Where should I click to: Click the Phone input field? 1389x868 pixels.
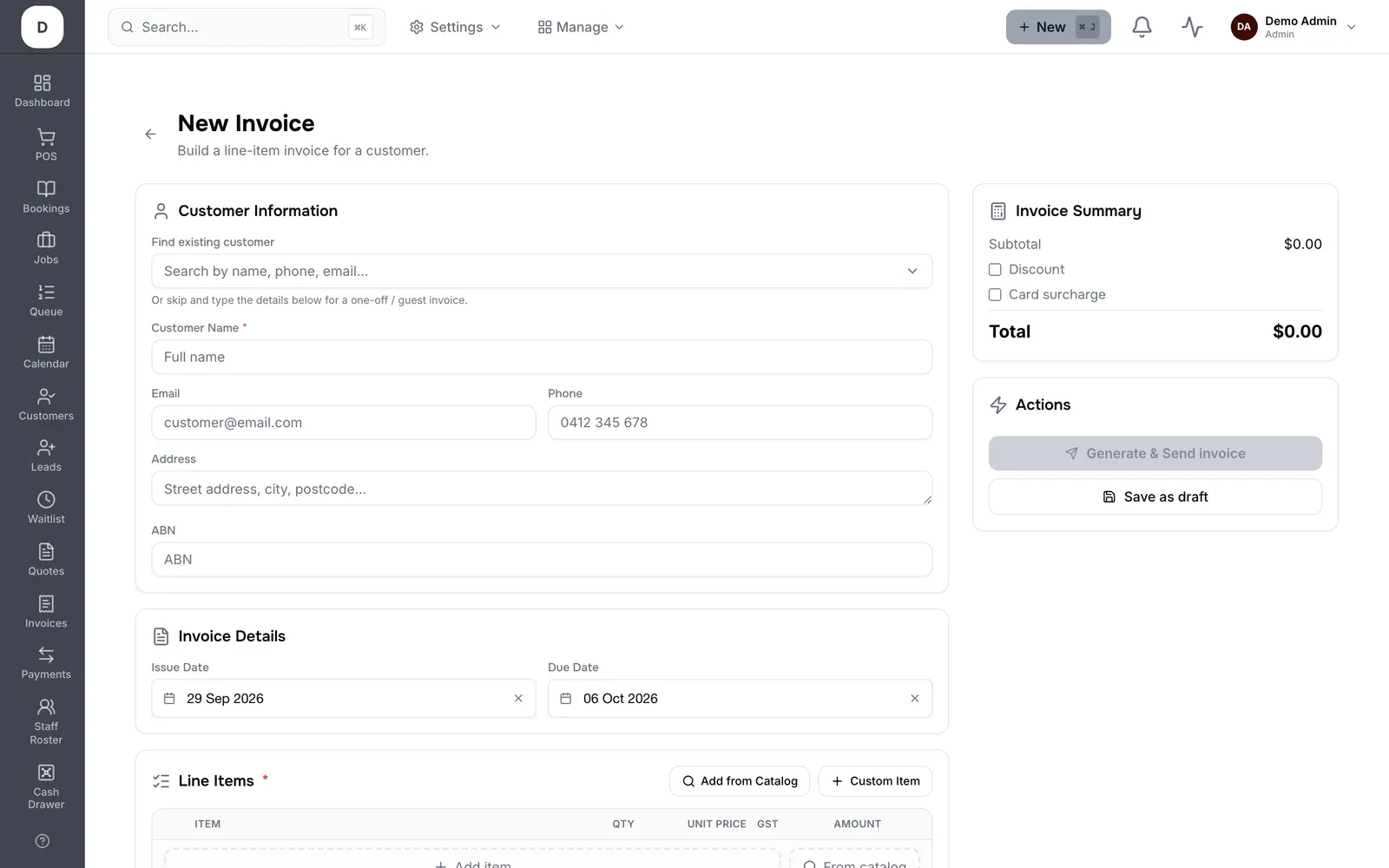[x=740, y=423]
